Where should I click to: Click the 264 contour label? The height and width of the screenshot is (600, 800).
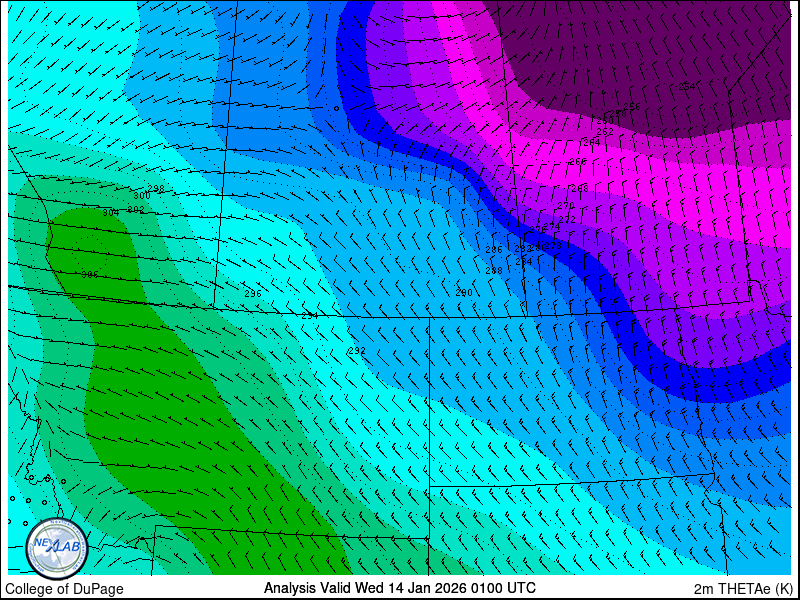click(x=592, y=142)
